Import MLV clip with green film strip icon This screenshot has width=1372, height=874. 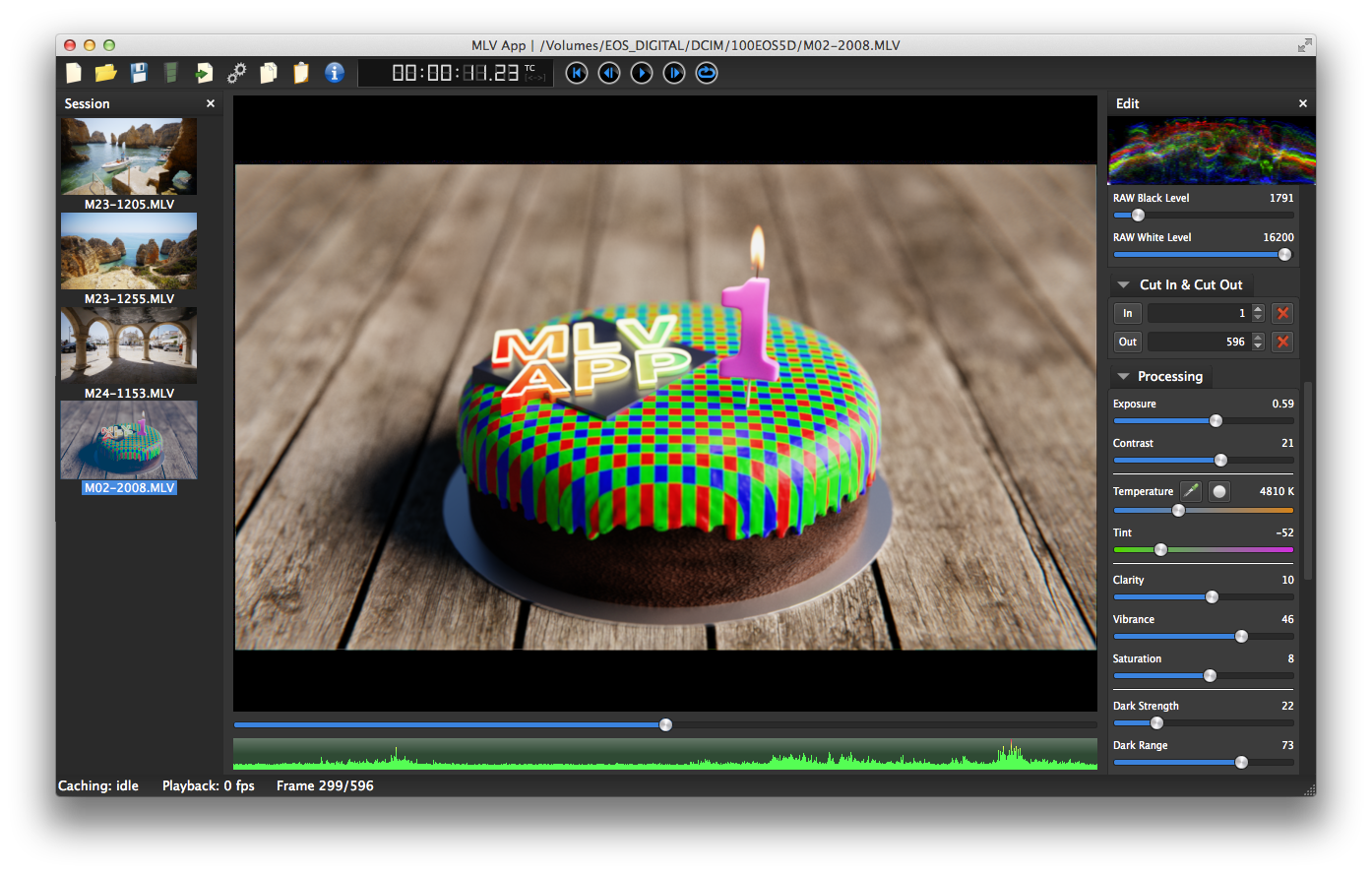point(171,73)
